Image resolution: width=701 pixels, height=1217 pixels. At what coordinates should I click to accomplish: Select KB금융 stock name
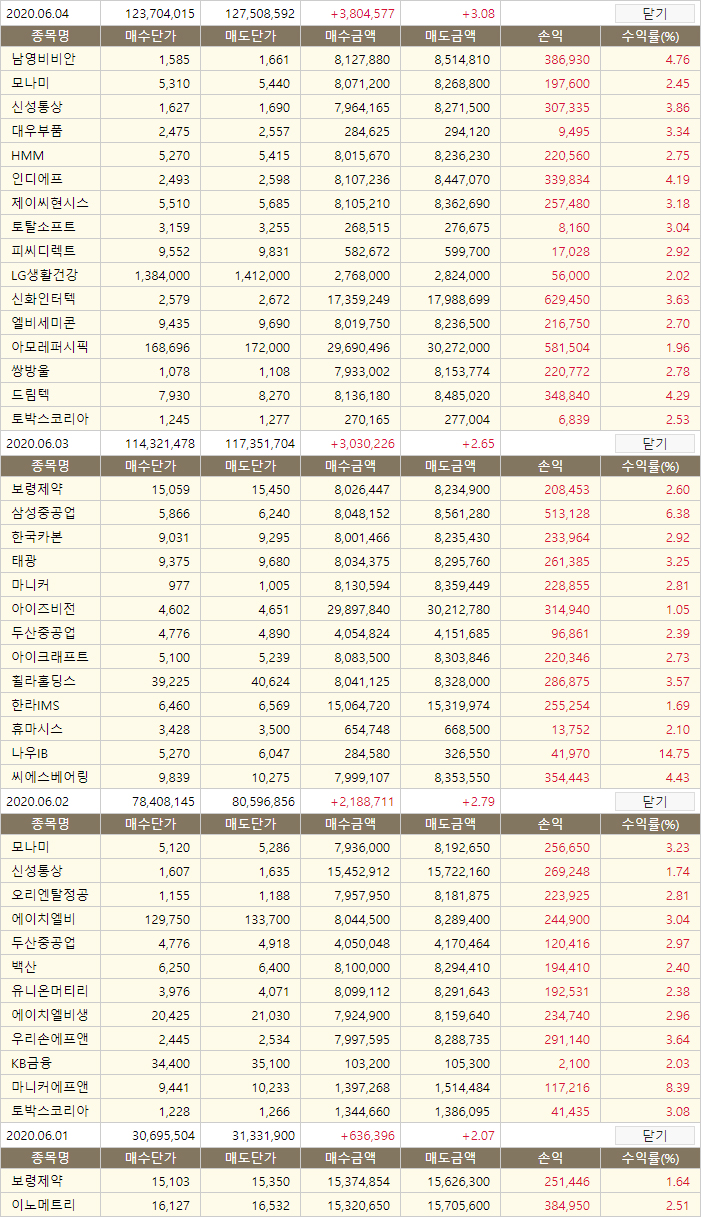pyautogui.click(x=31, y=1063)
